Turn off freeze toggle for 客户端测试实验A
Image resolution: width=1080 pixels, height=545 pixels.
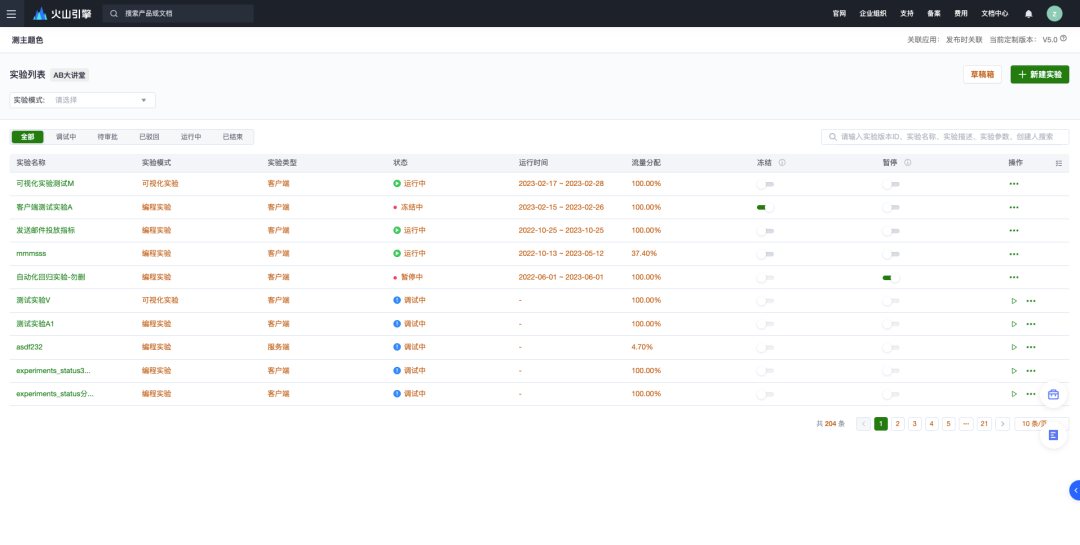coord(765,207)
